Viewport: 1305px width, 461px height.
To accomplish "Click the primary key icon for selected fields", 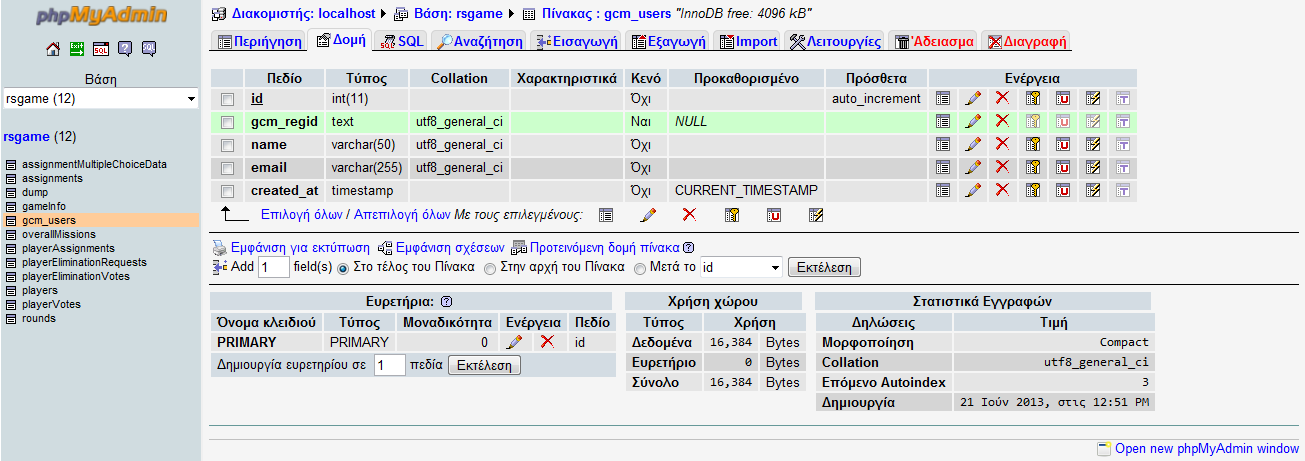I will (731, 214).
